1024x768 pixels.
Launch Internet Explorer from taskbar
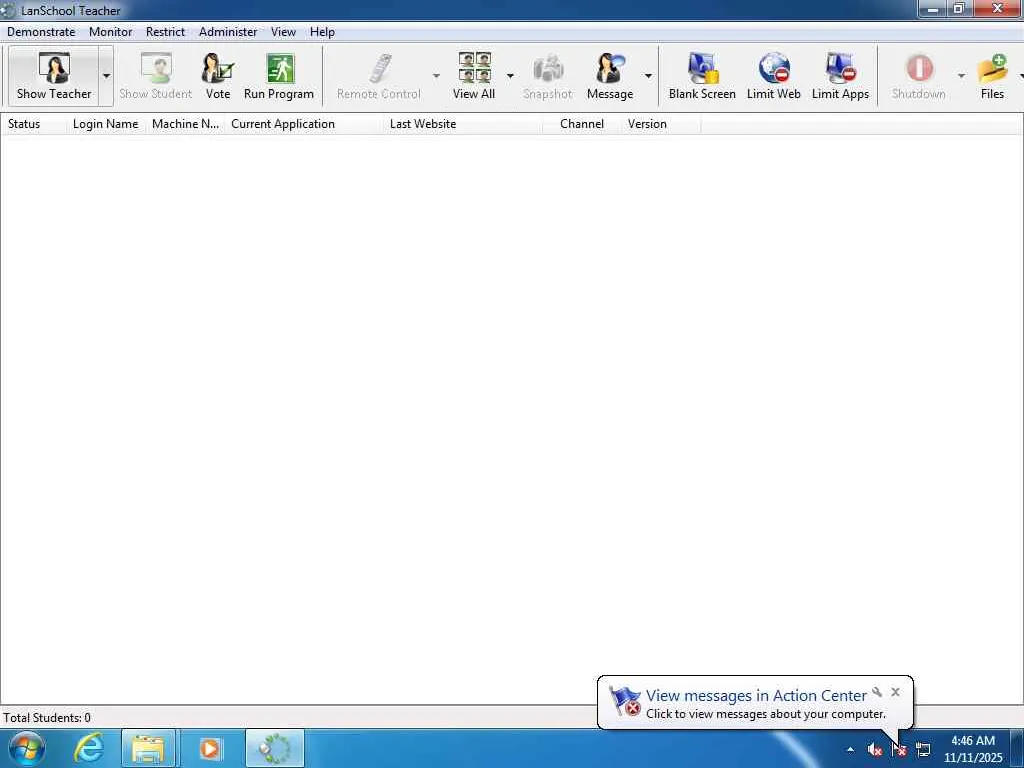coord(89,748)
